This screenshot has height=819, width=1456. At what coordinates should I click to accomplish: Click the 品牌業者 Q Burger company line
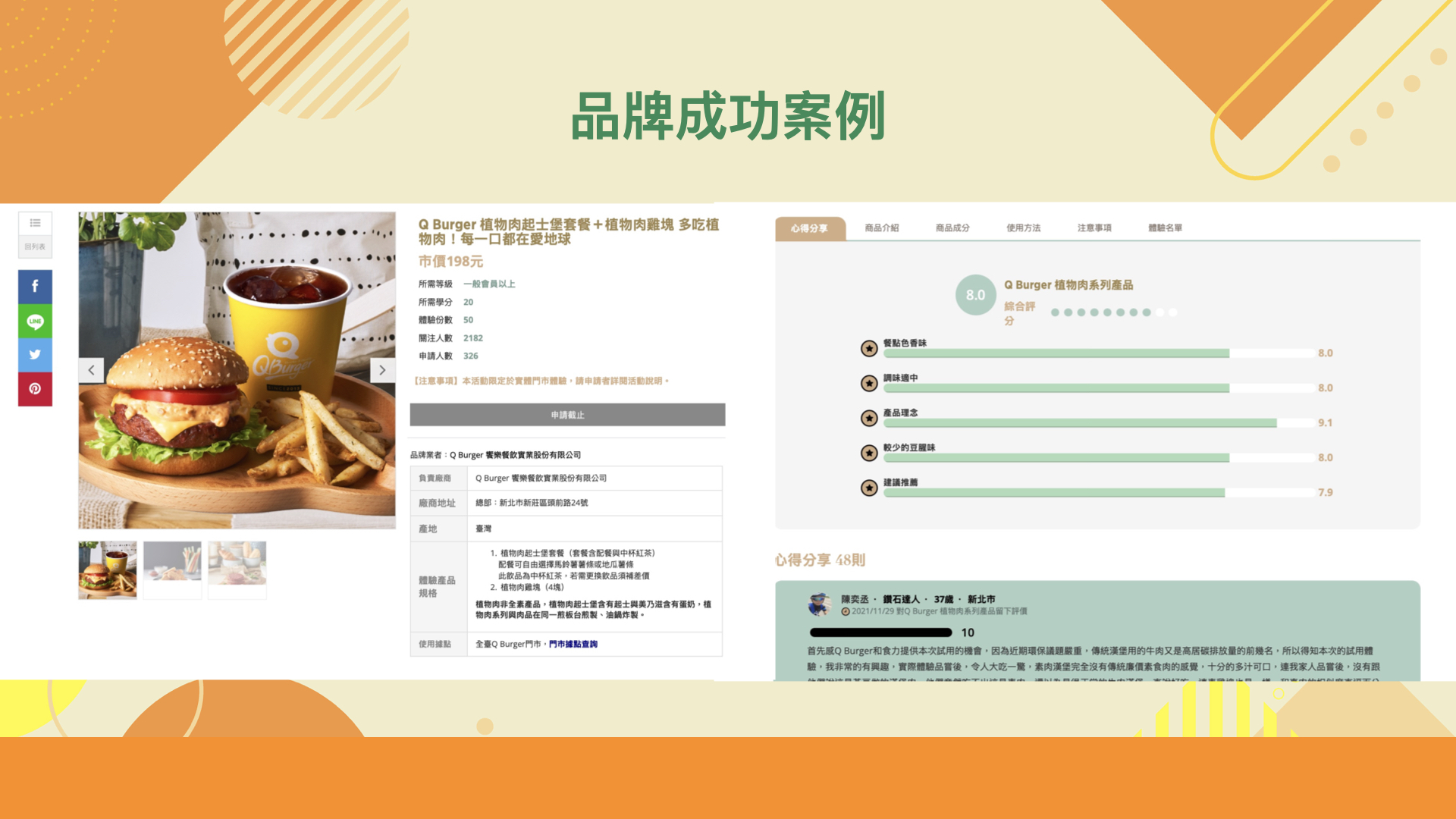(495, 455)
